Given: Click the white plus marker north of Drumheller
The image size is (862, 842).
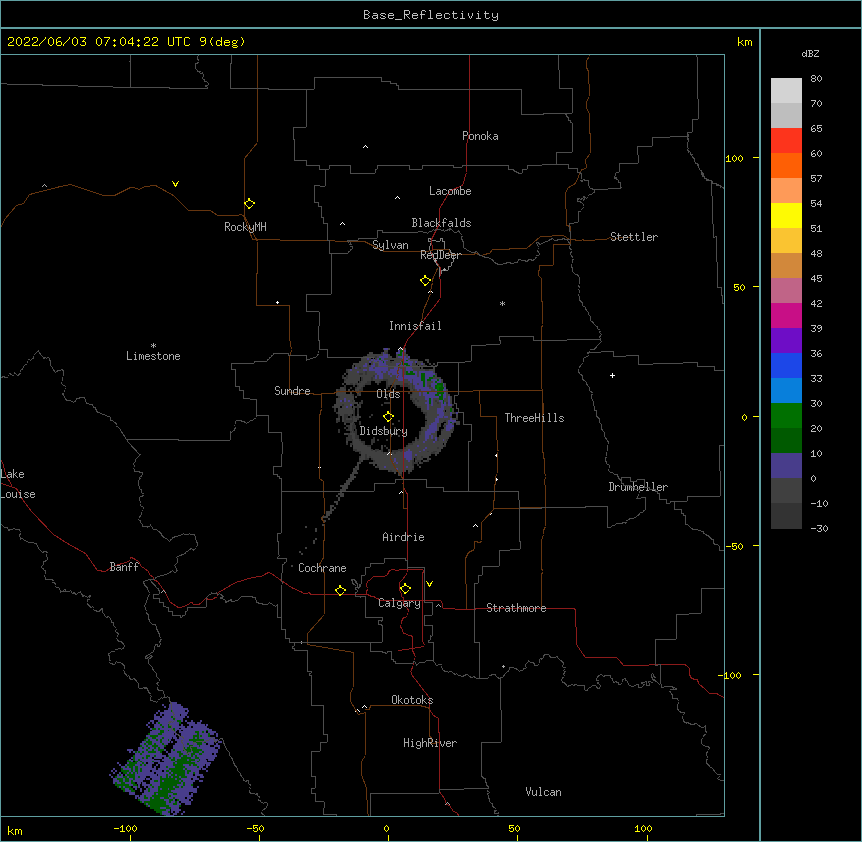Looking at the screenshot, I should pos(612,375).
